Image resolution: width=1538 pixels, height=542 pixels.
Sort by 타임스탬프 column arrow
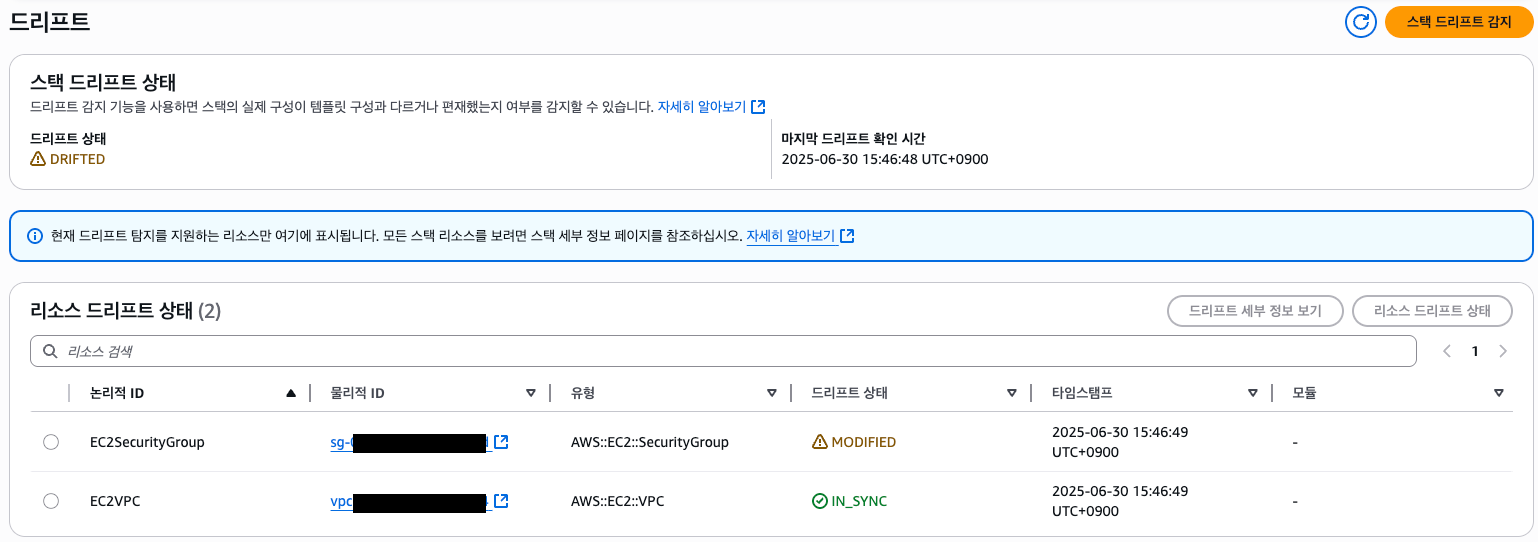click(1253, 393)
